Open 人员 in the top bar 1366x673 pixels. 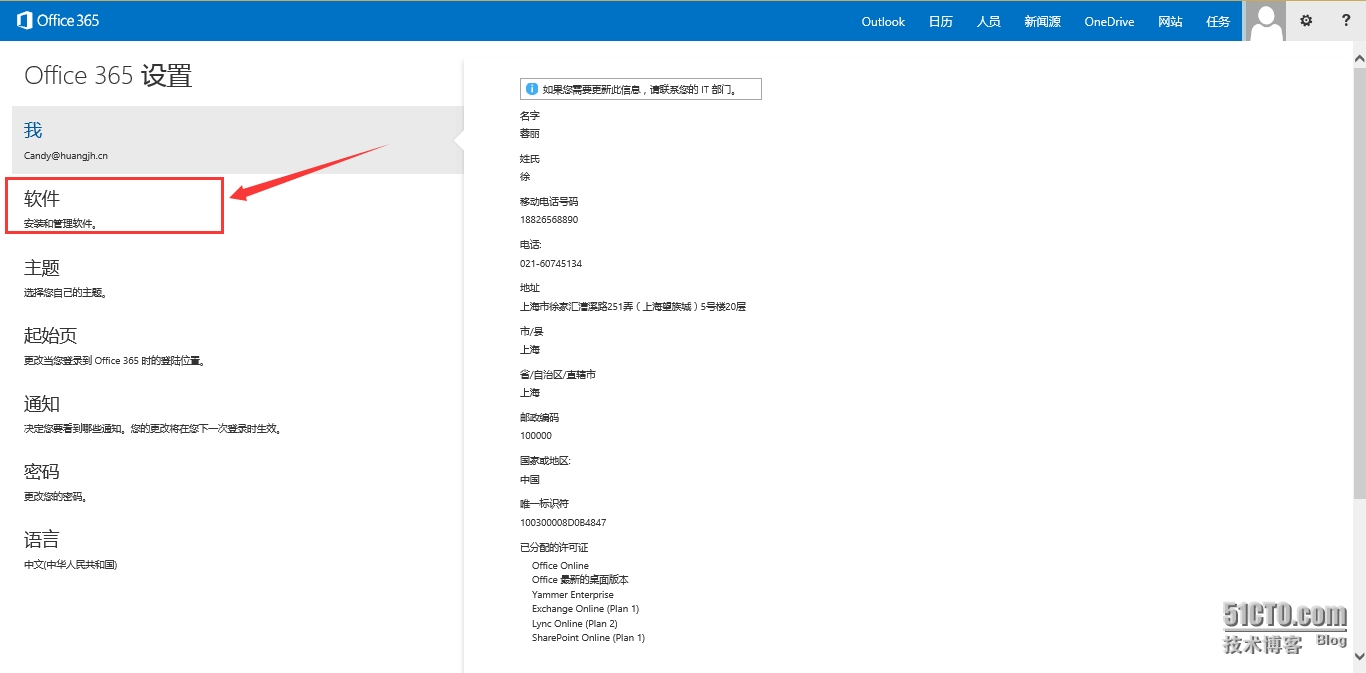click(x=988, y=21)
